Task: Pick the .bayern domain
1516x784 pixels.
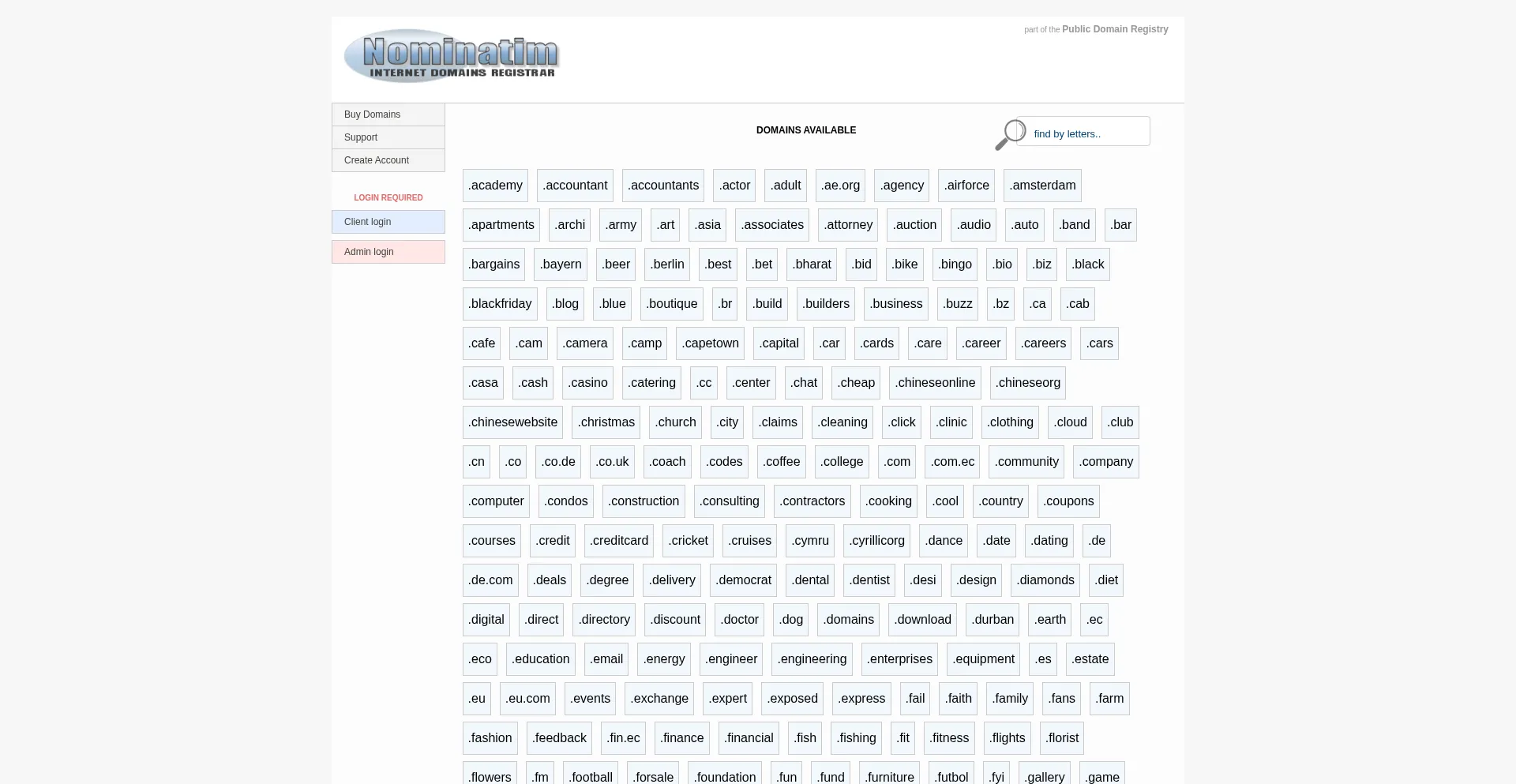Action: [x=561, y=264]
